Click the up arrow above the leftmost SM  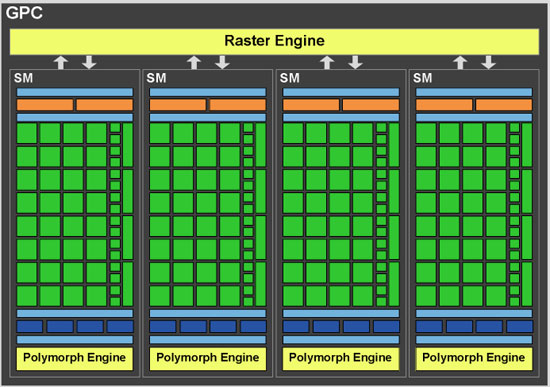click(61, 62)
